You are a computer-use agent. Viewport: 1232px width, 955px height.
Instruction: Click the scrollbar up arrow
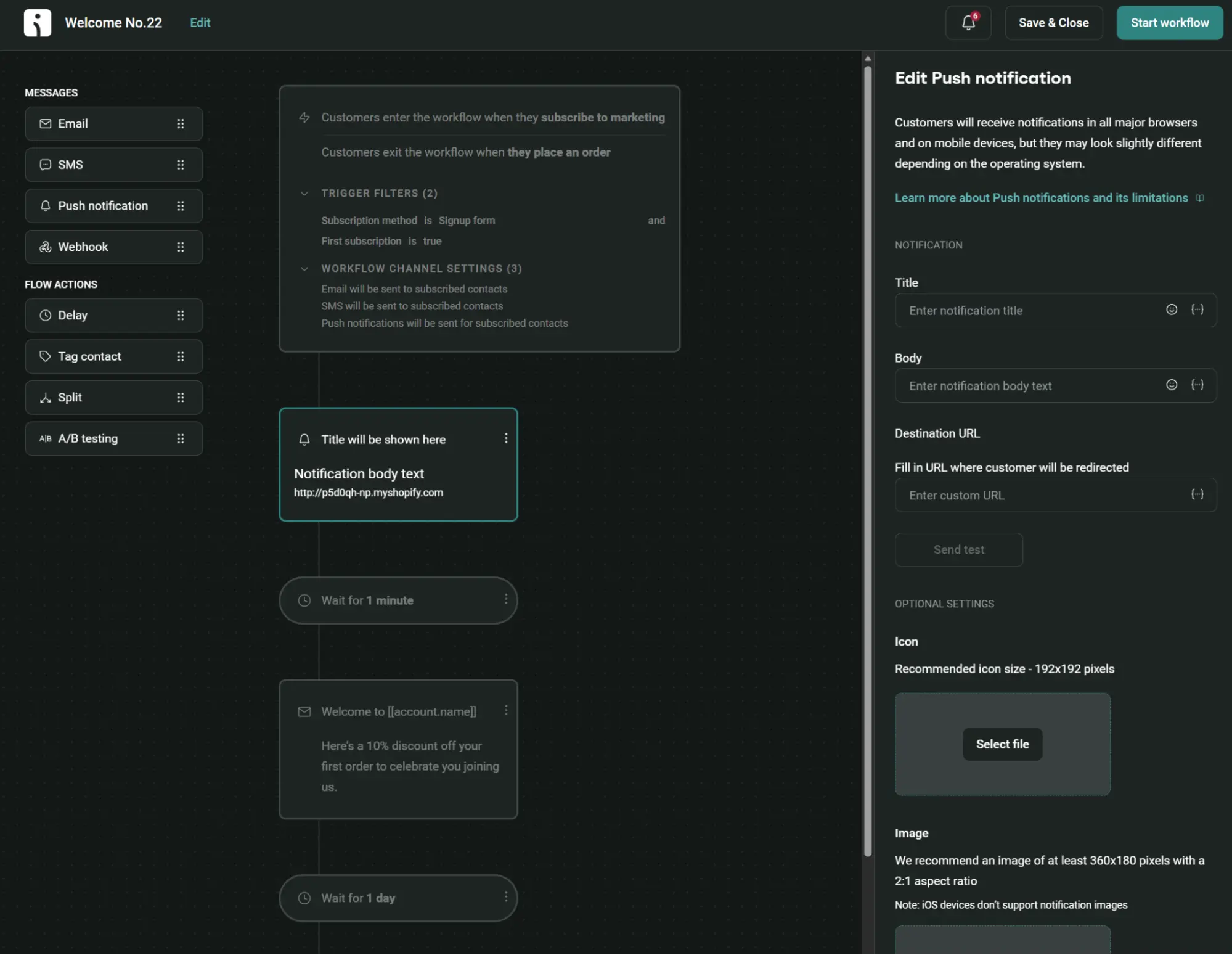tap(868, 59)
